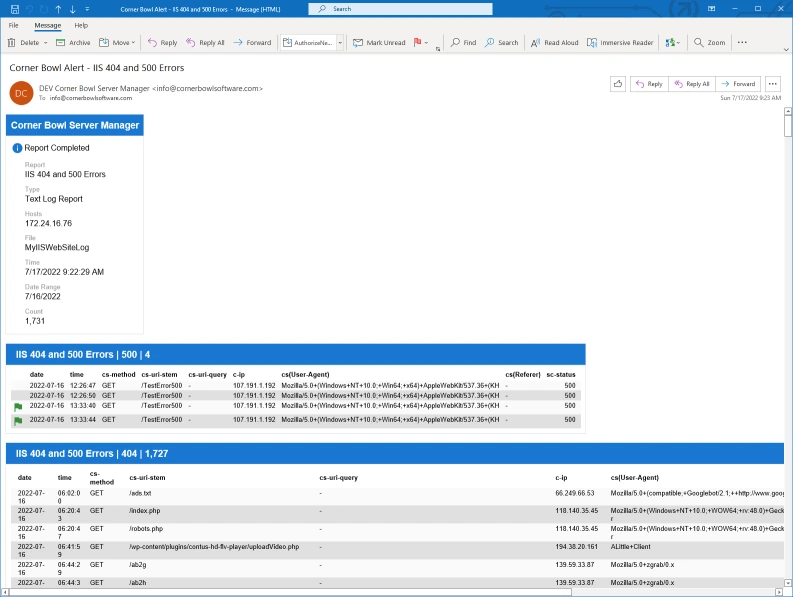Click the Corner Bowl Server Manager banner

(x=75, y=125)
